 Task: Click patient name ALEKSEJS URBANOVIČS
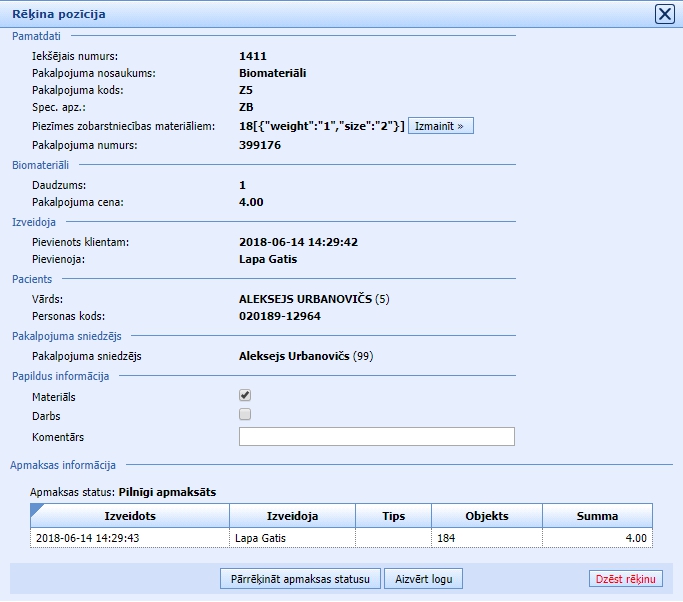pyautogui.click(x=305, y=298)
